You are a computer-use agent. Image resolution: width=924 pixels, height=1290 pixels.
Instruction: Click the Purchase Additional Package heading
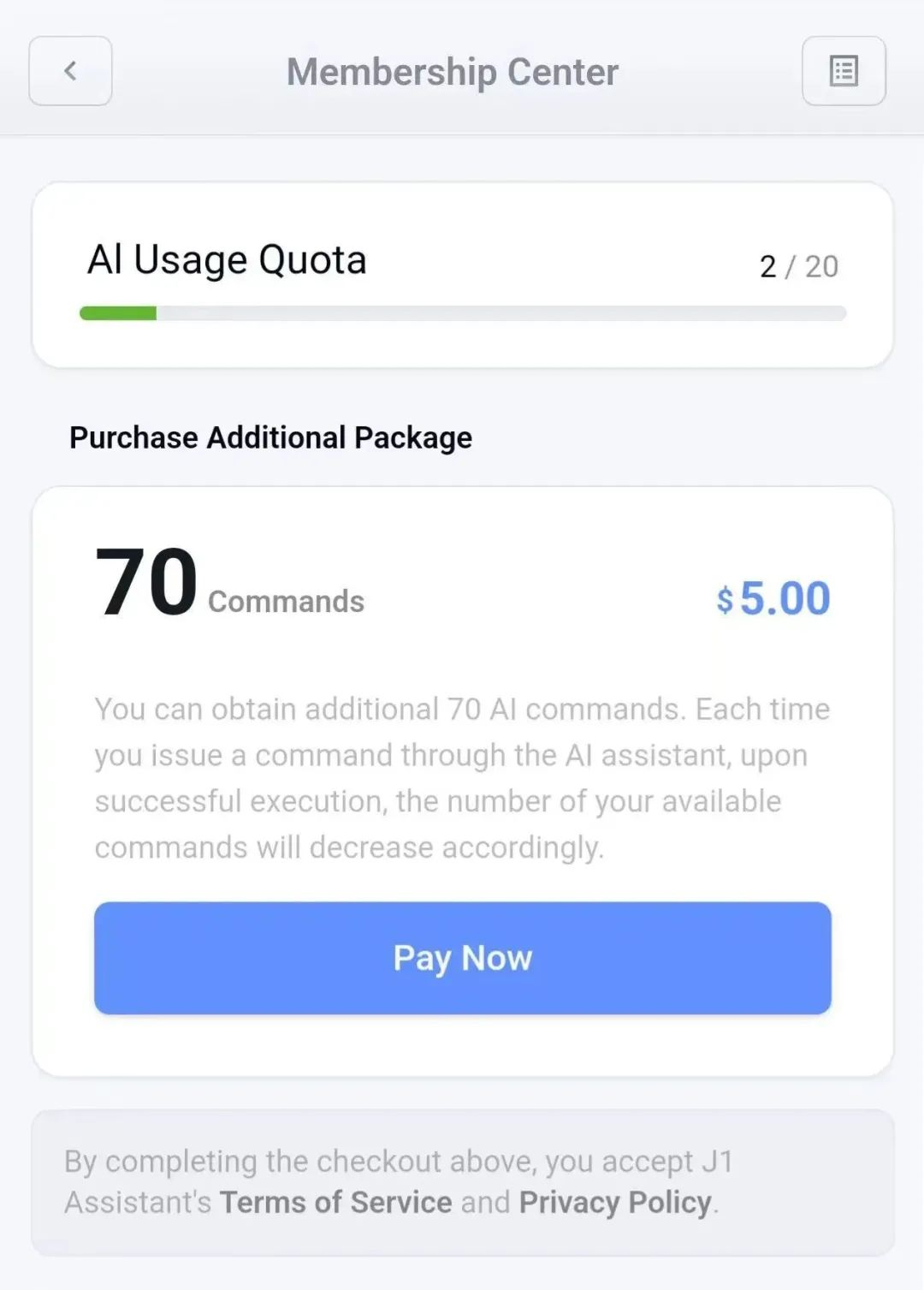tap(270, 437)
